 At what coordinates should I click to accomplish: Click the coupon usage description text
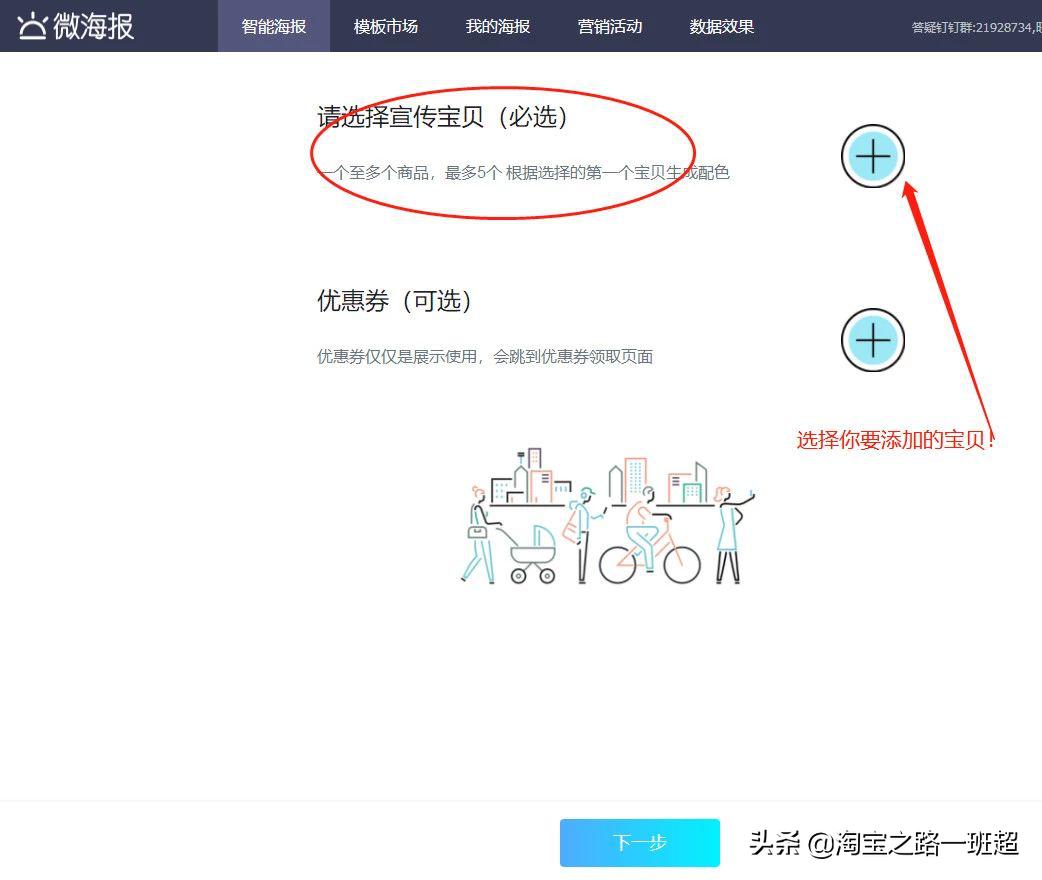[484, 356]
